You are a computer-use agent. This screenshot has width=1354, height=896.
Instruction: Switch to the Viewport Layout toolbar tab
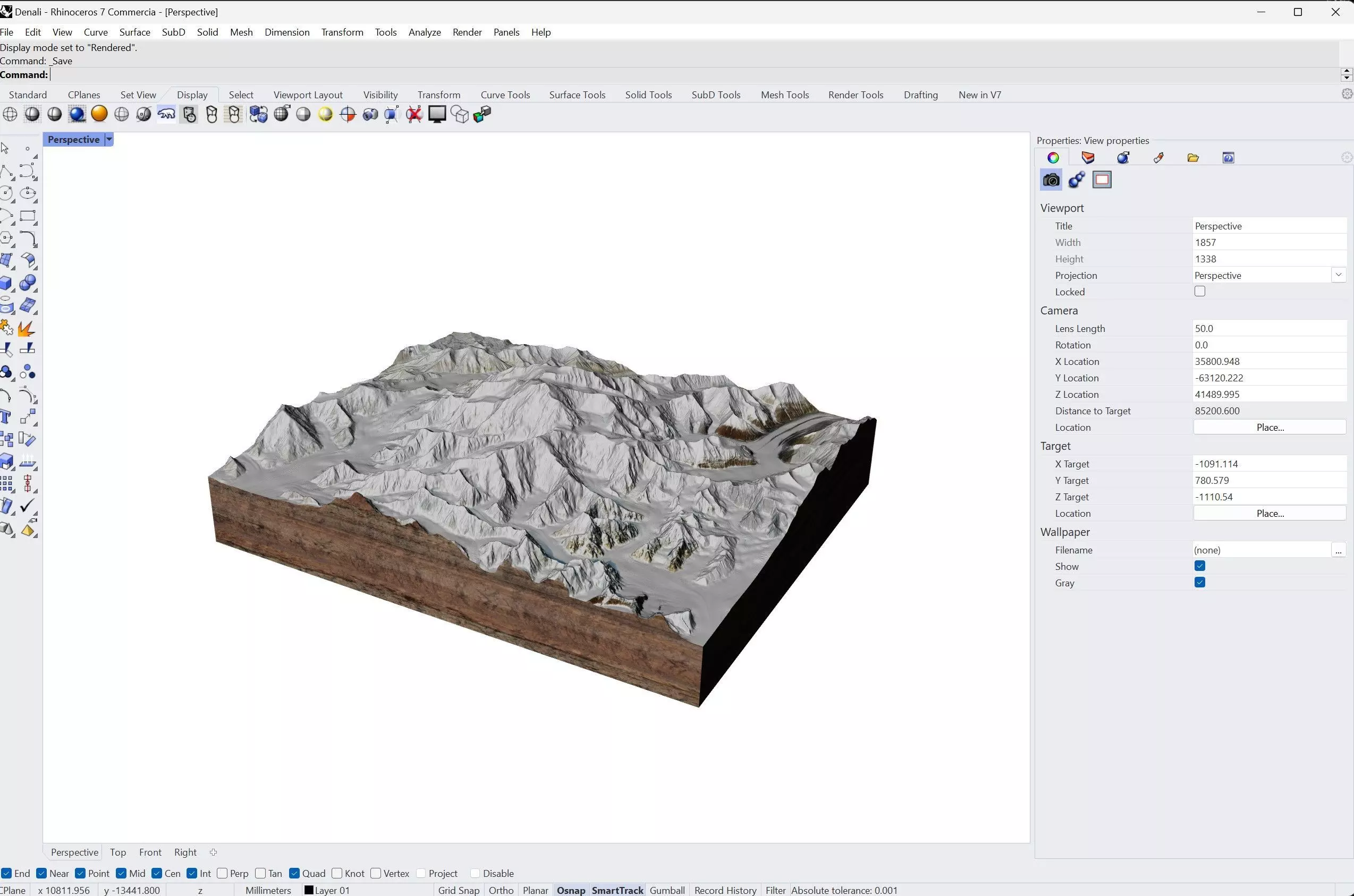pos(308,95)
